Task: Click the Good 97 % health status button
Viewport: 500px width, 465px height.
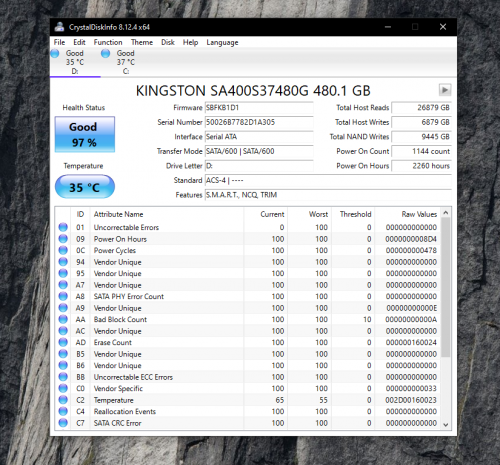Action: (85, 134)
